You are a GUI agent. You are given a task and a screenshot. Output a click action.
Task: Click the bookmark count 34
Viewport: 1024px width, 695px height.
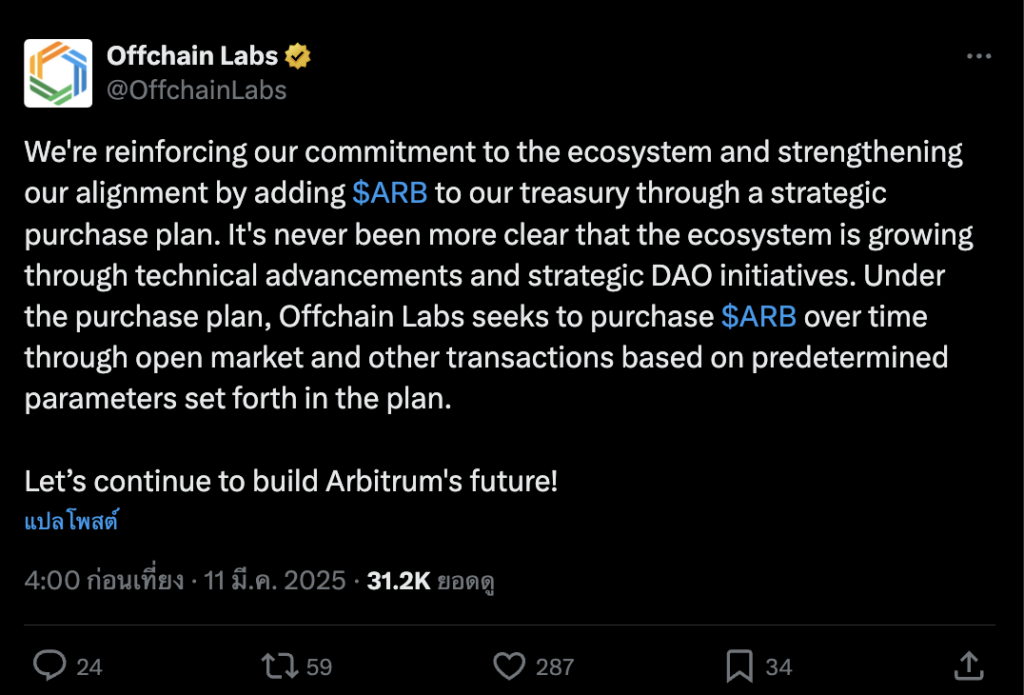(x=779, y=666)
